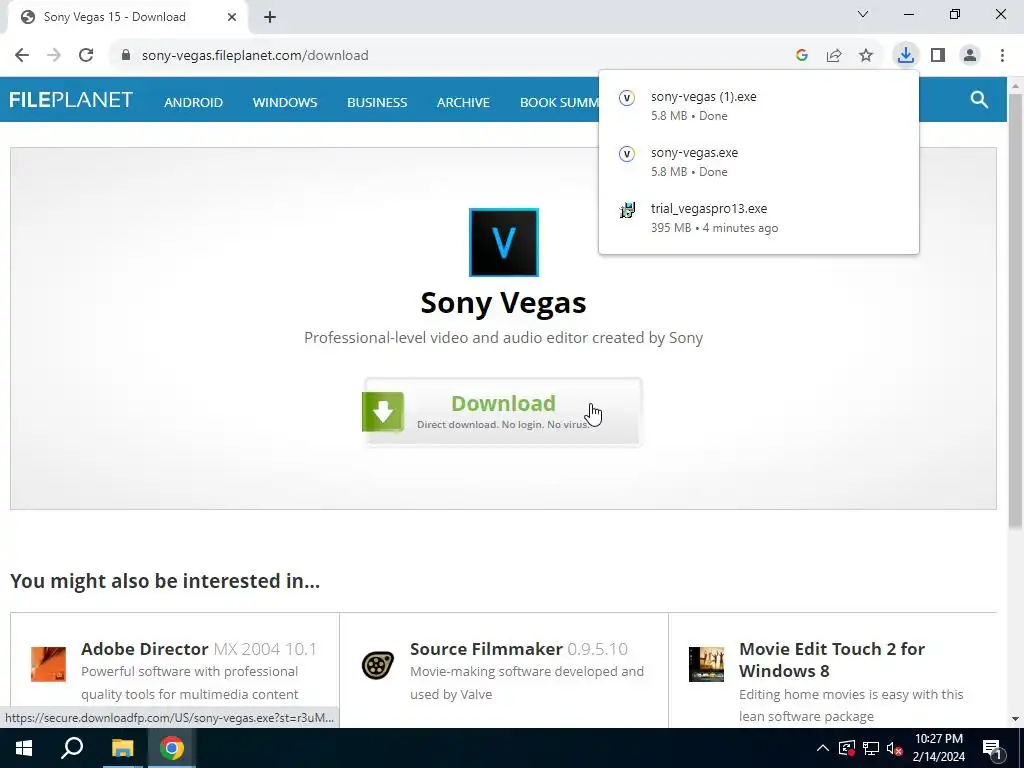Screen dimensions: 1024x768
Task: Open sony-vegas.exe from downloads list
Action: (x=758, y=162)
